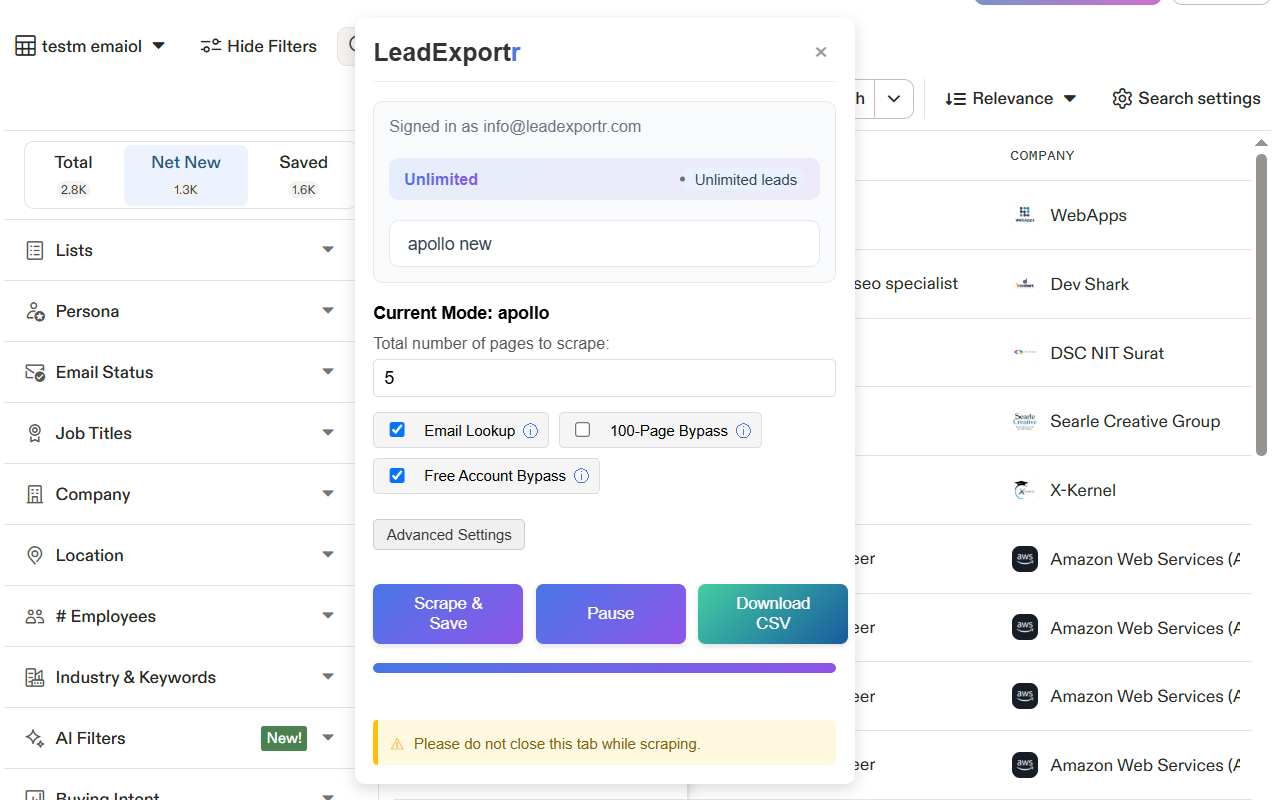Click the Company building icon
Viewport: 1280px width, 800px height.
35,494
